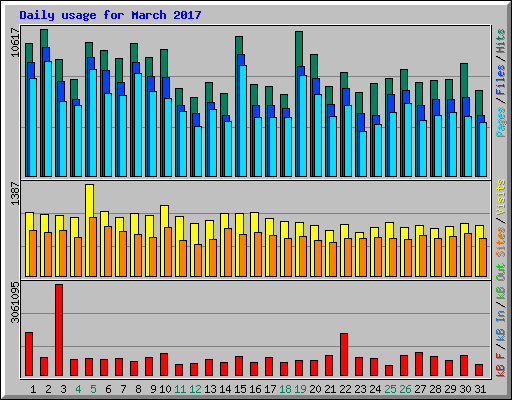Click the orange sites bar for day 5
512x400 pixels.
93,247
